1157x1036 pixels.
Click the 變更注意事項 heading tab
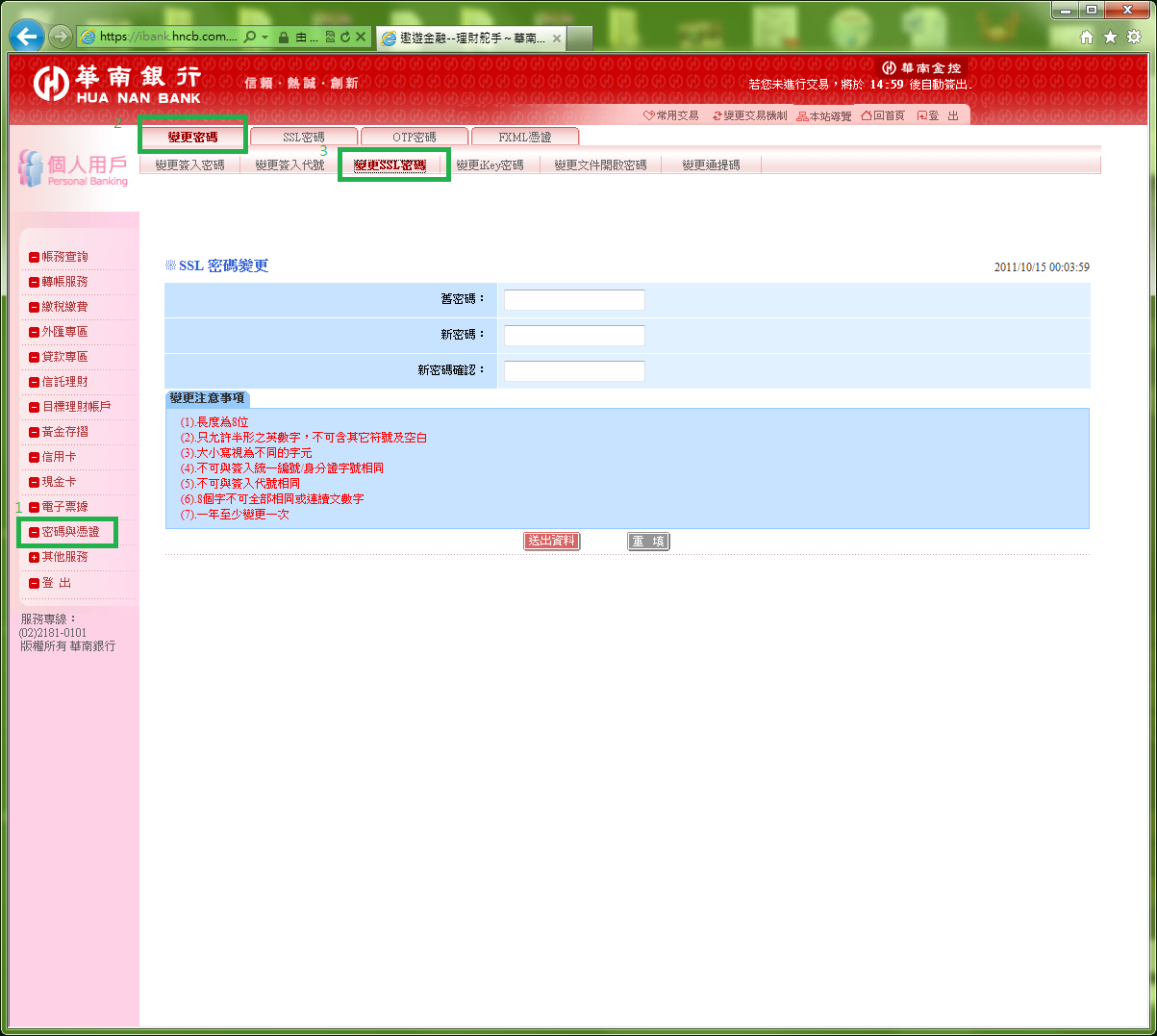(208, 398)
